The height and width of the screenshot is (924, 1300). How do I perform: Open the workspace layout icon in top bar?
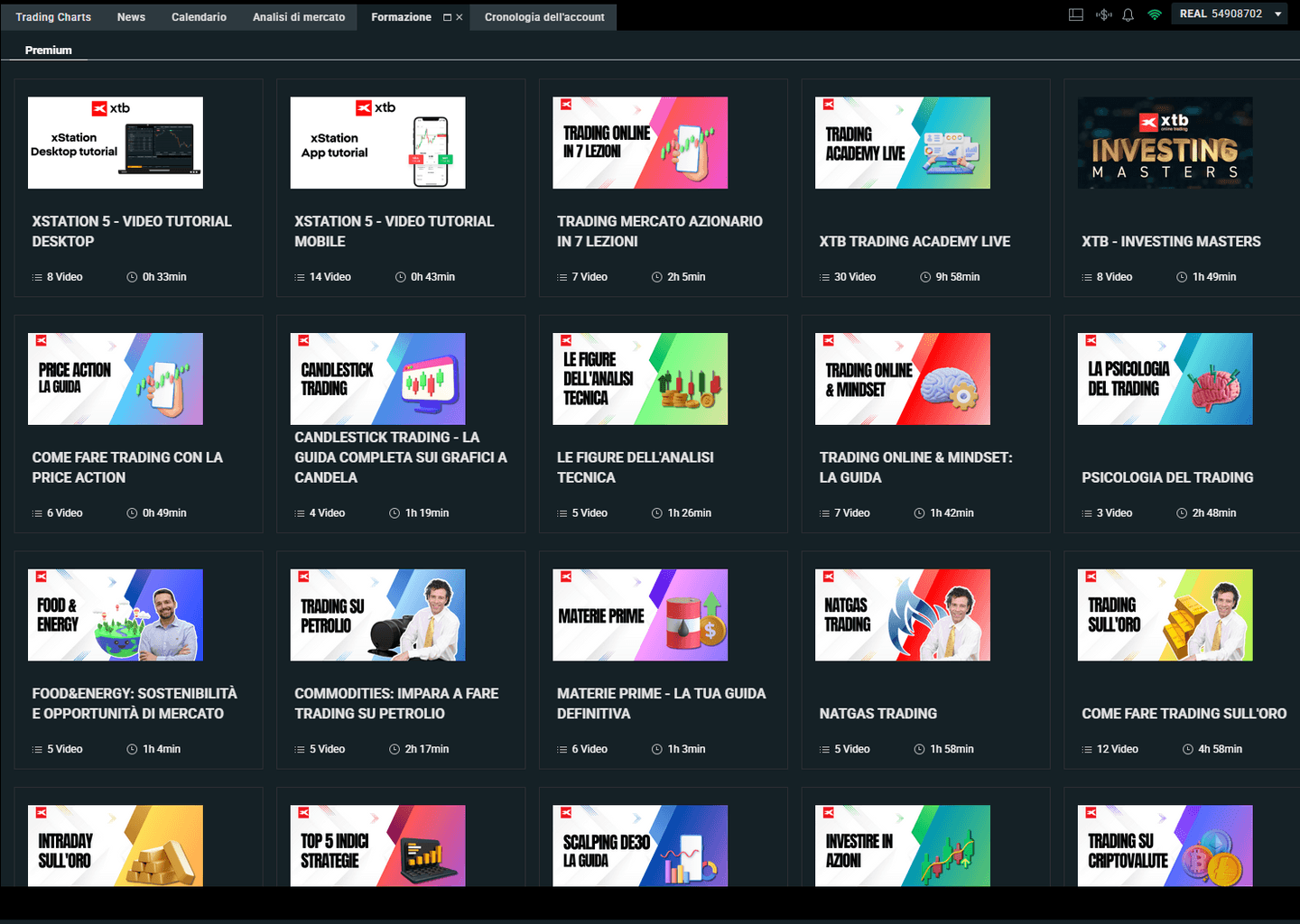coord(1075,14)
